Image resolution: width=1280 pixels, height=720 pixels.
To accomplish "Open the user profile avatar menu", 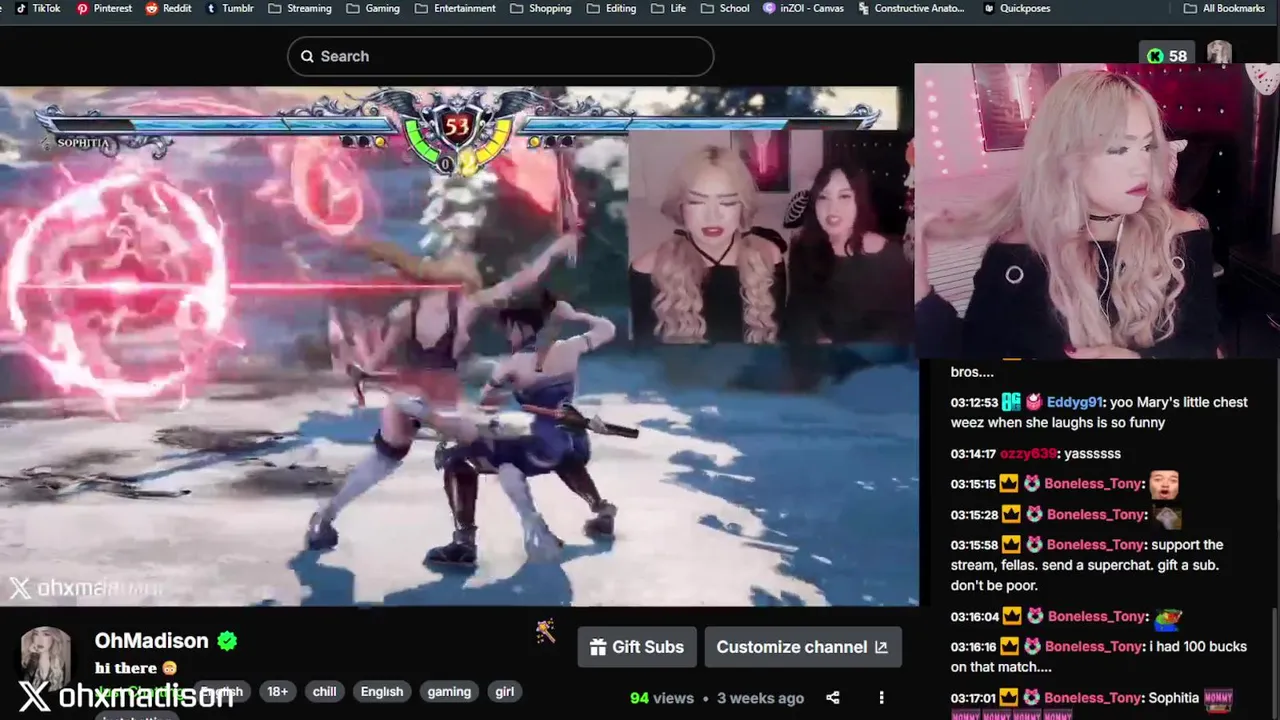I will 1219,54.
